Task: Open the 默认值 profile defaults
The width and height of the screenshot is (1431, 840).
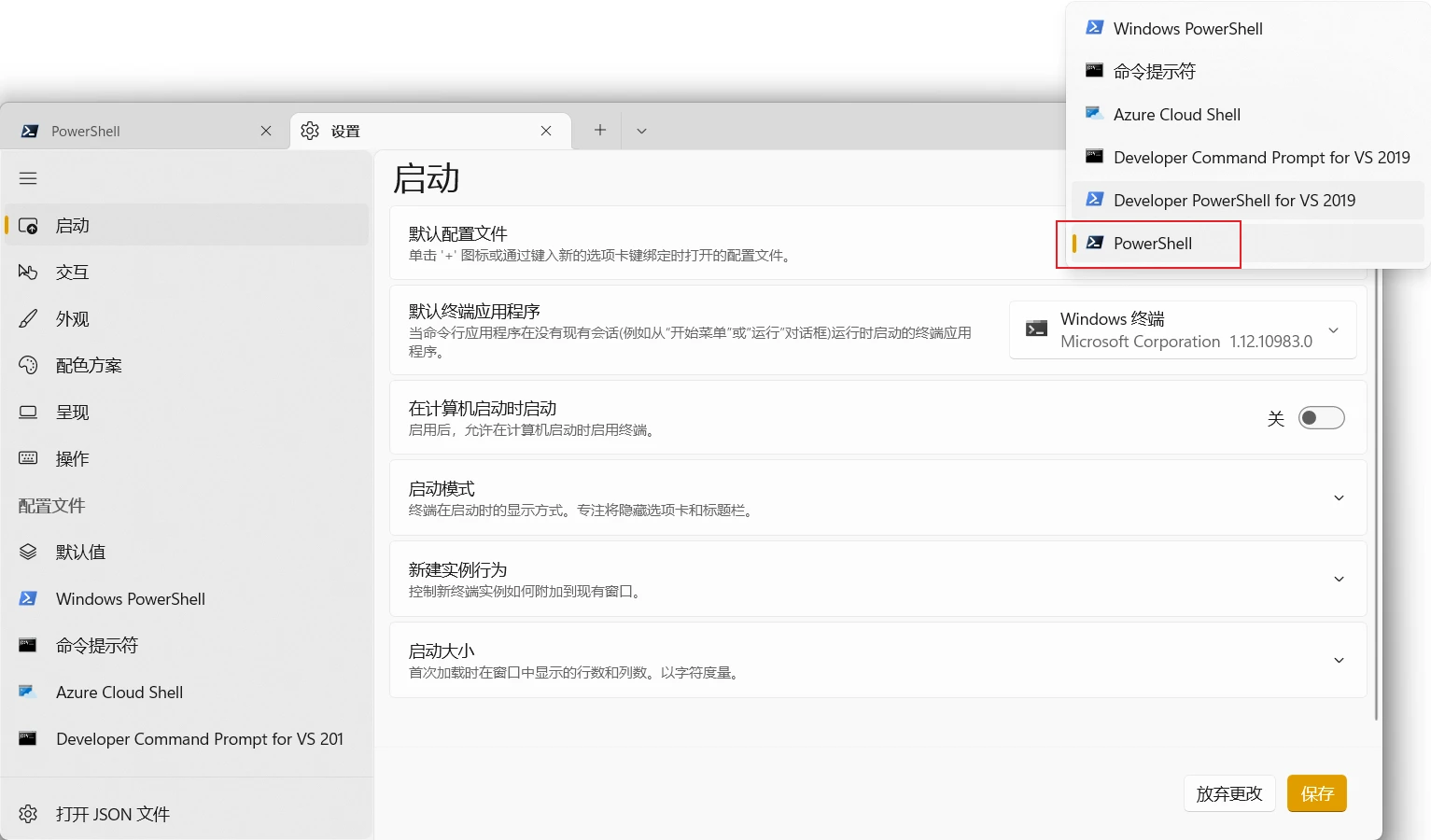Action: click(x=187, y=552)
